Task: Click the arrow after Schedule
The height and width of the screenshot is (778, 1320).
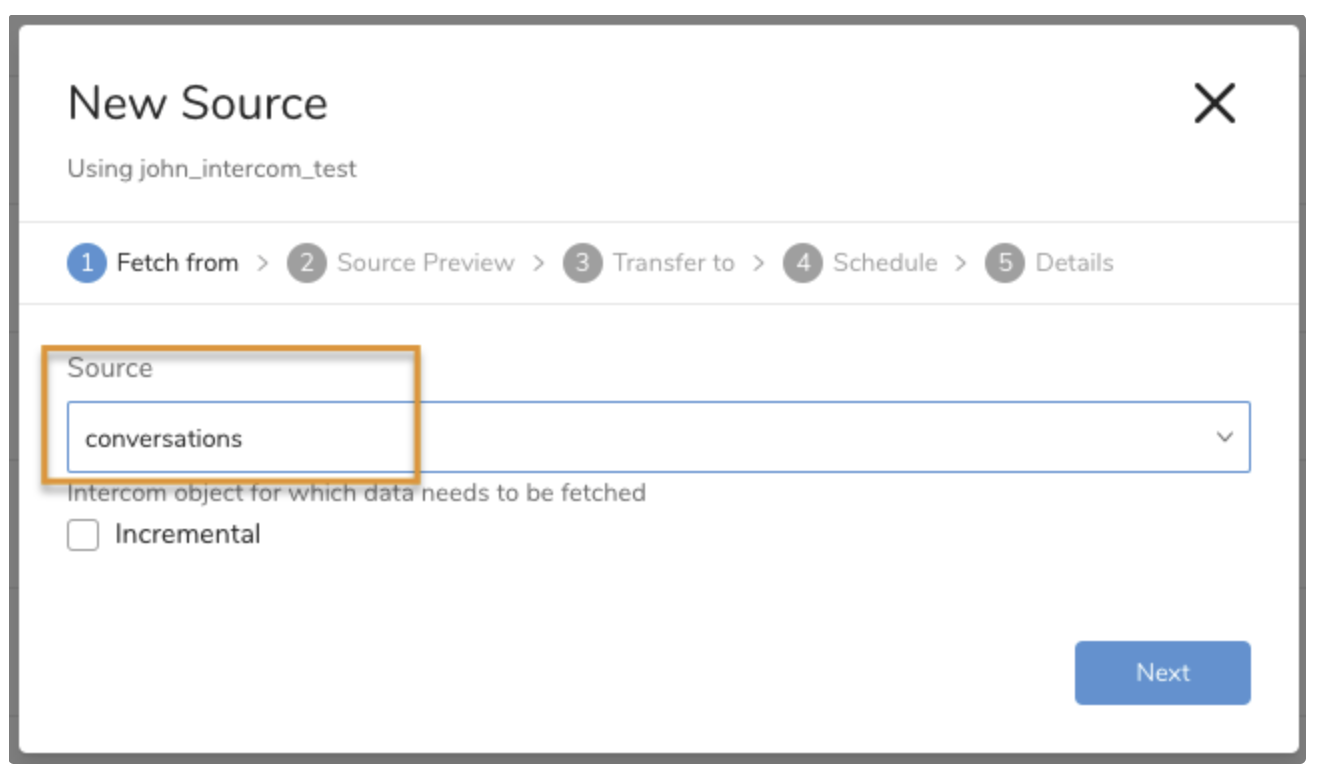Action: (x=961, y=263)
